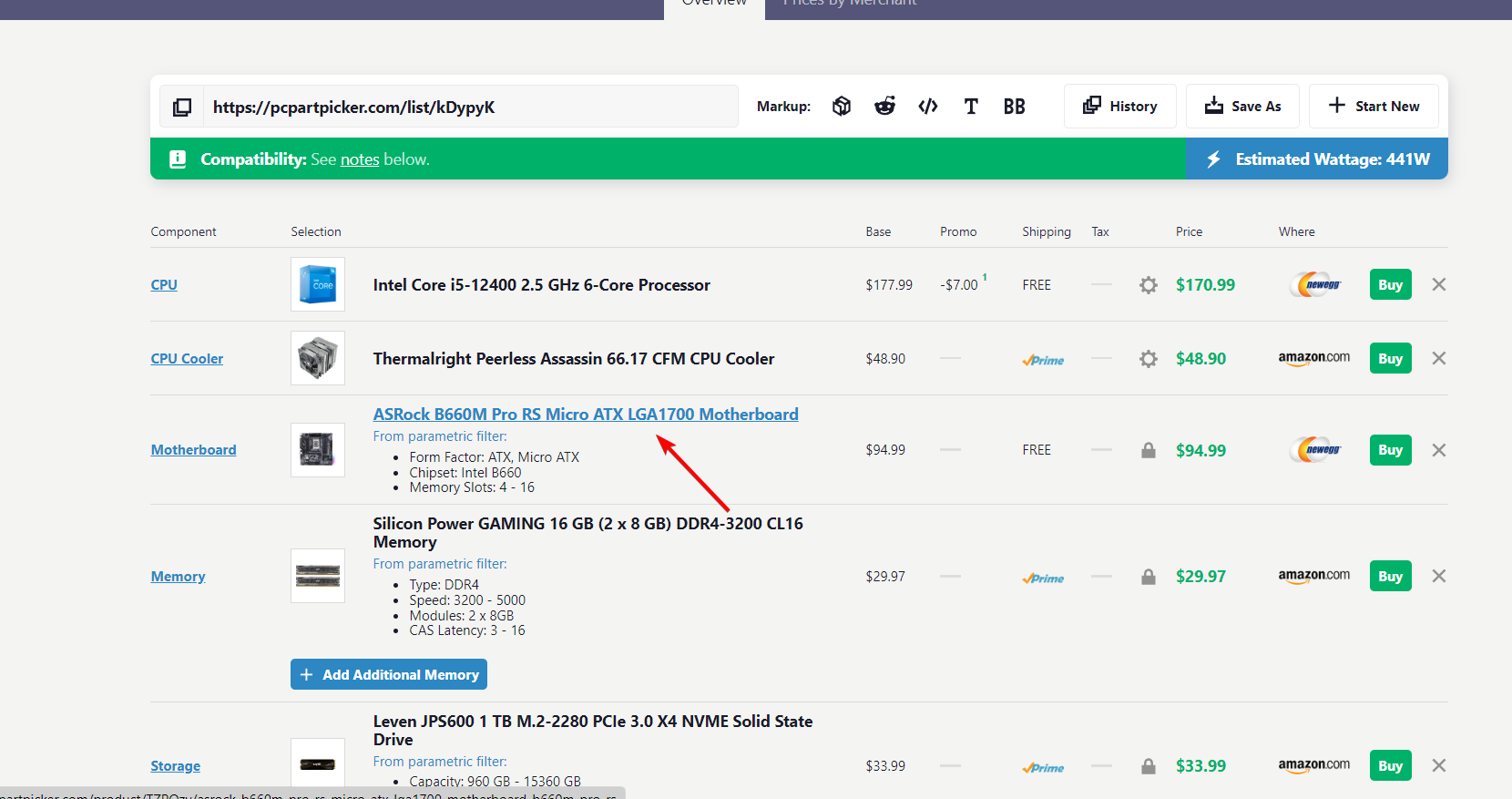
Task: Remove the ASRock motherboard from the list
Action: point(1439,450)
